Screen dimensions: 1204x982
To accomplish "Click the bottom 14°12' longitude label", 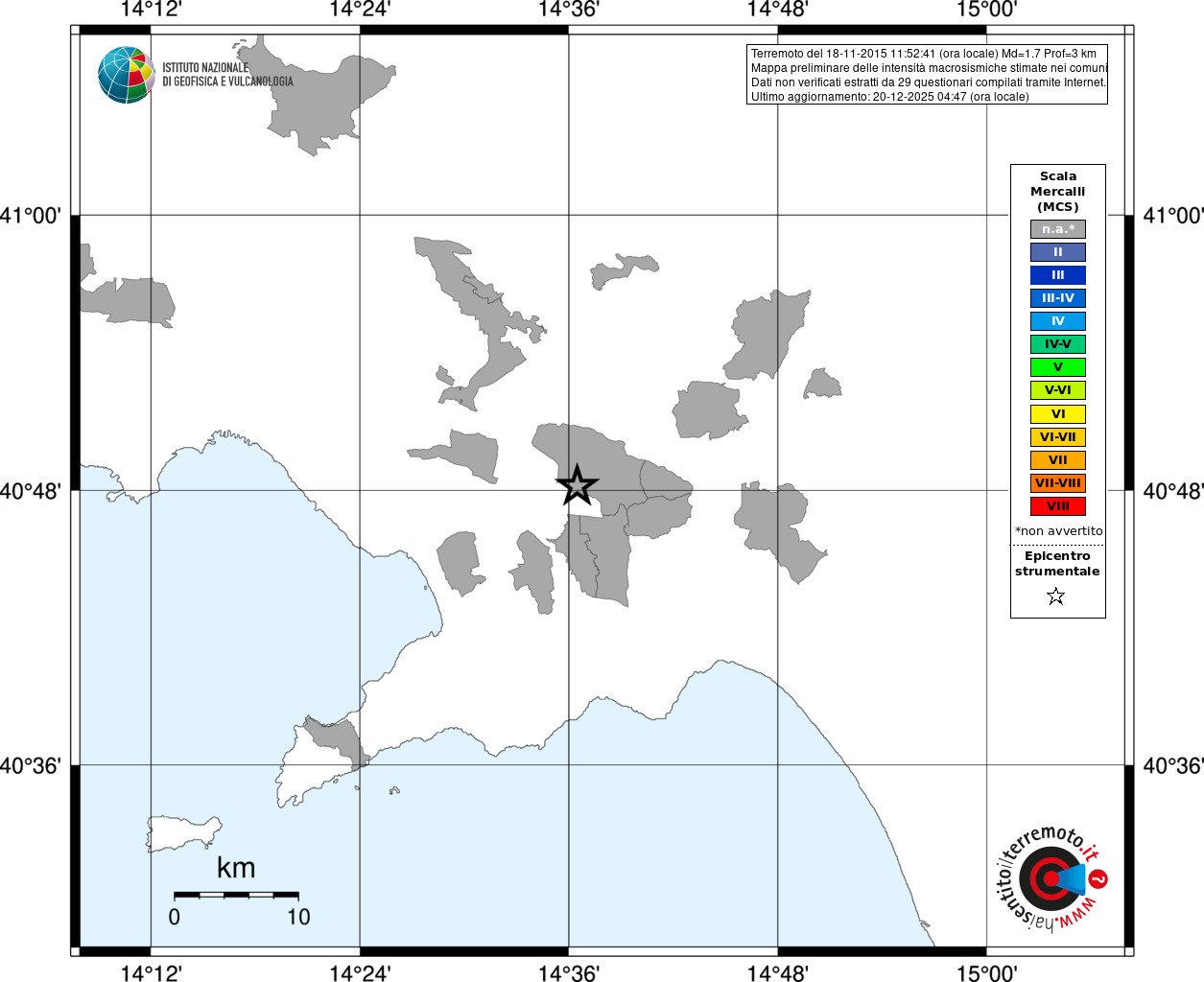I will [151, 972].
